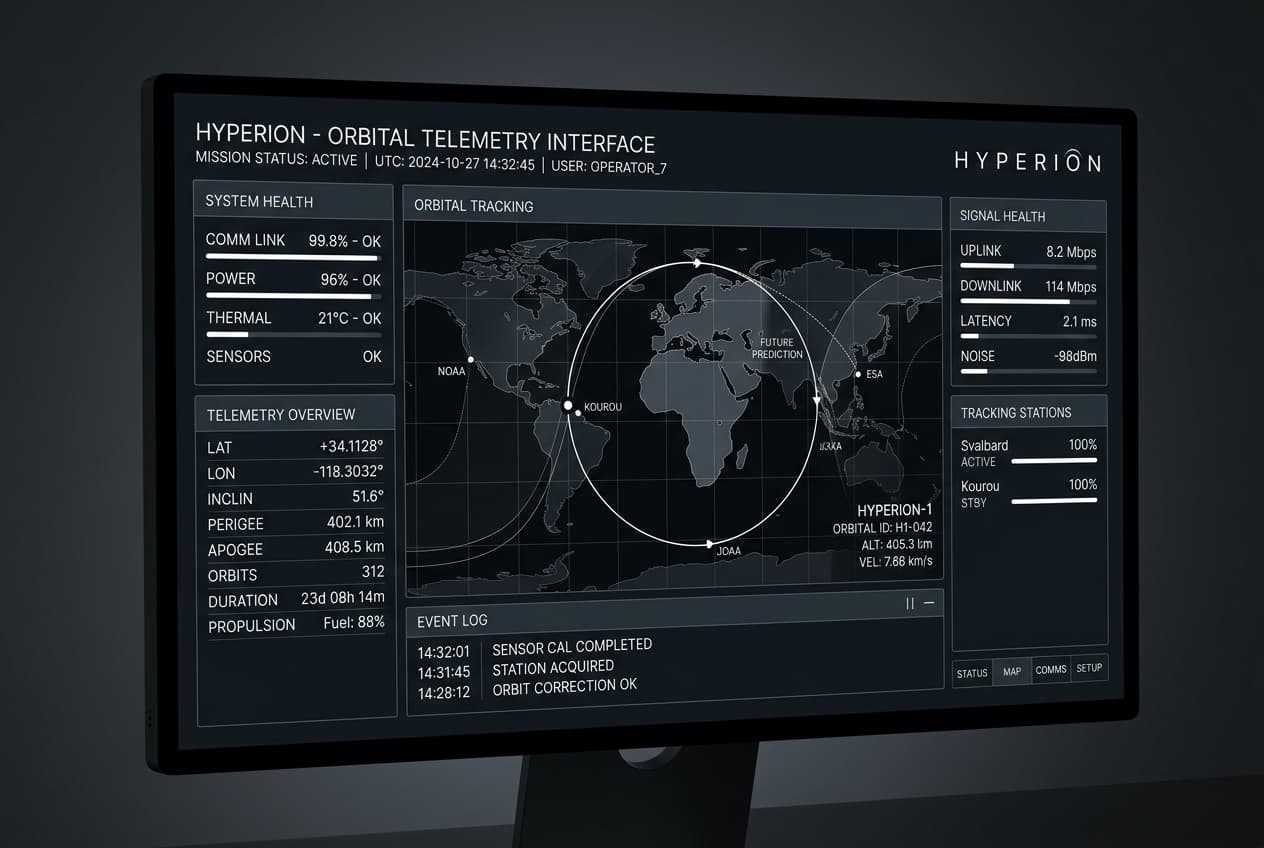Click the 14:28:12 timestamp in event log
This screenshot has height=848, width=1264.
[444, 692]
